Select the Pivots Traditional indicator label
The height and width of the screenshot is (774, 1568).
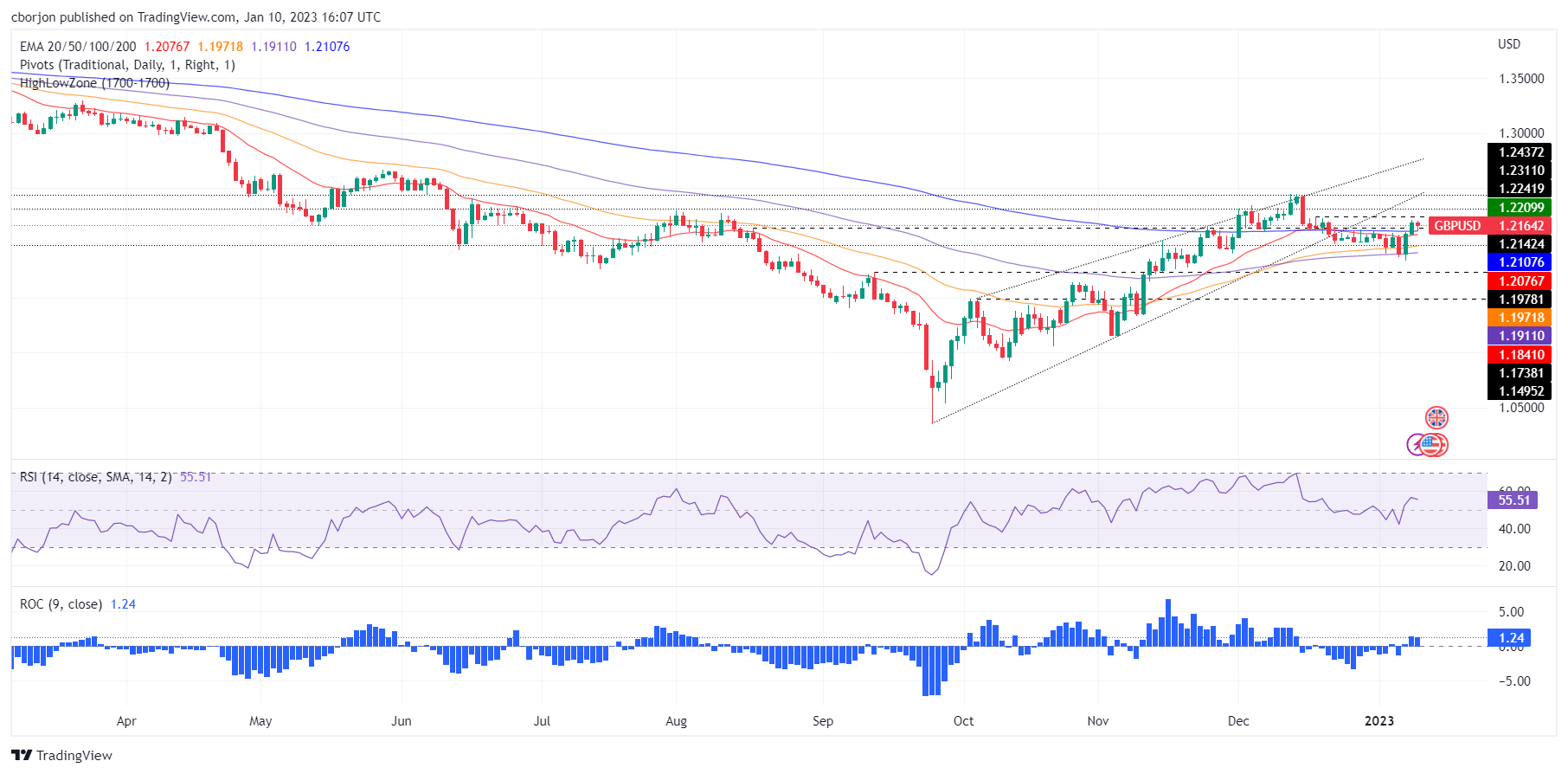(127, 65)
